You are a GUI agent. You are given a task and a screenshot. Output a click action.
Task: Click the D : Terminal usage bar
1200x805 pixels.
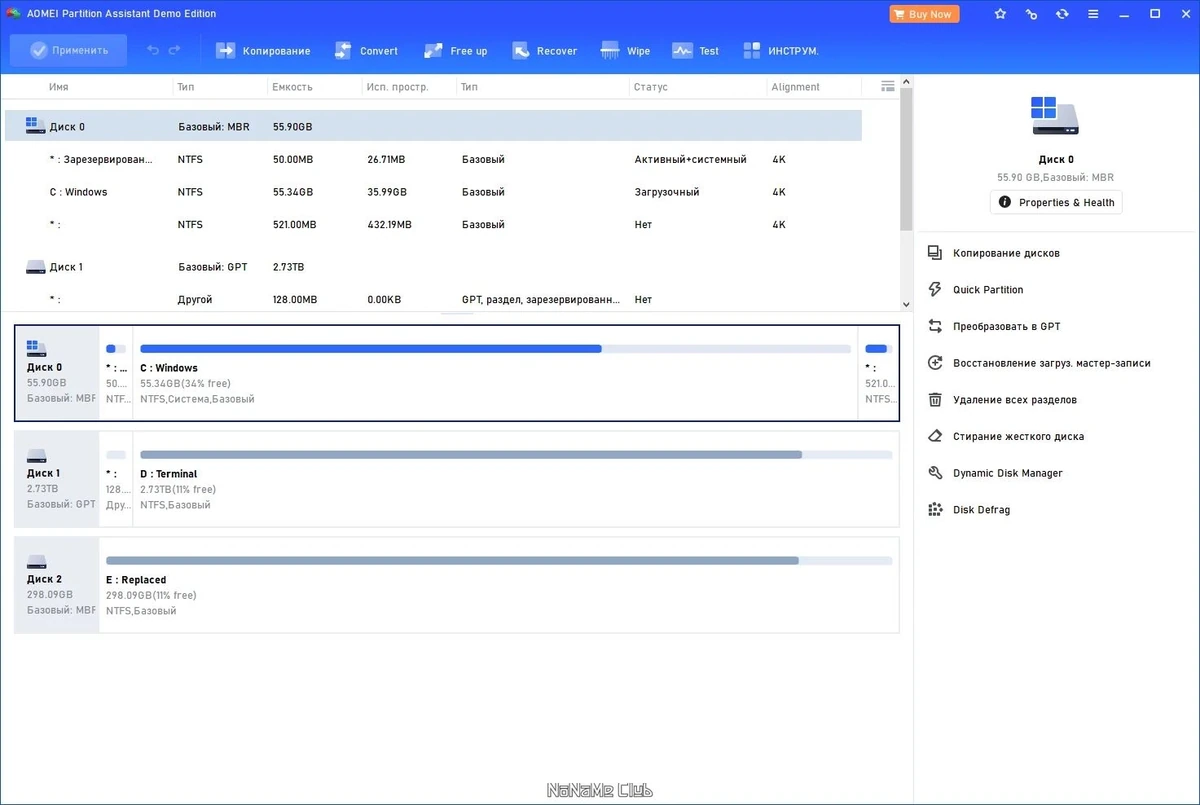(x=516, y=455)
